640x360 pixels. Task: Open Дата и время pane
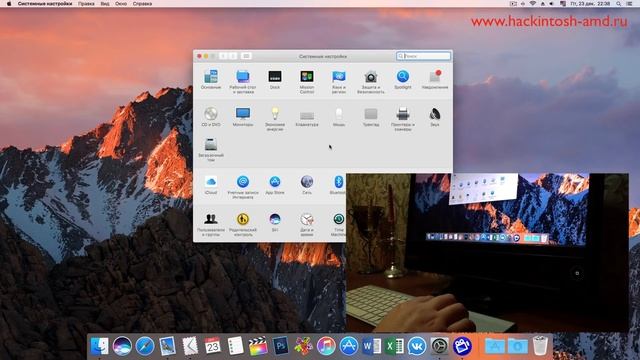pyautogui.click(x=307, y=224)
